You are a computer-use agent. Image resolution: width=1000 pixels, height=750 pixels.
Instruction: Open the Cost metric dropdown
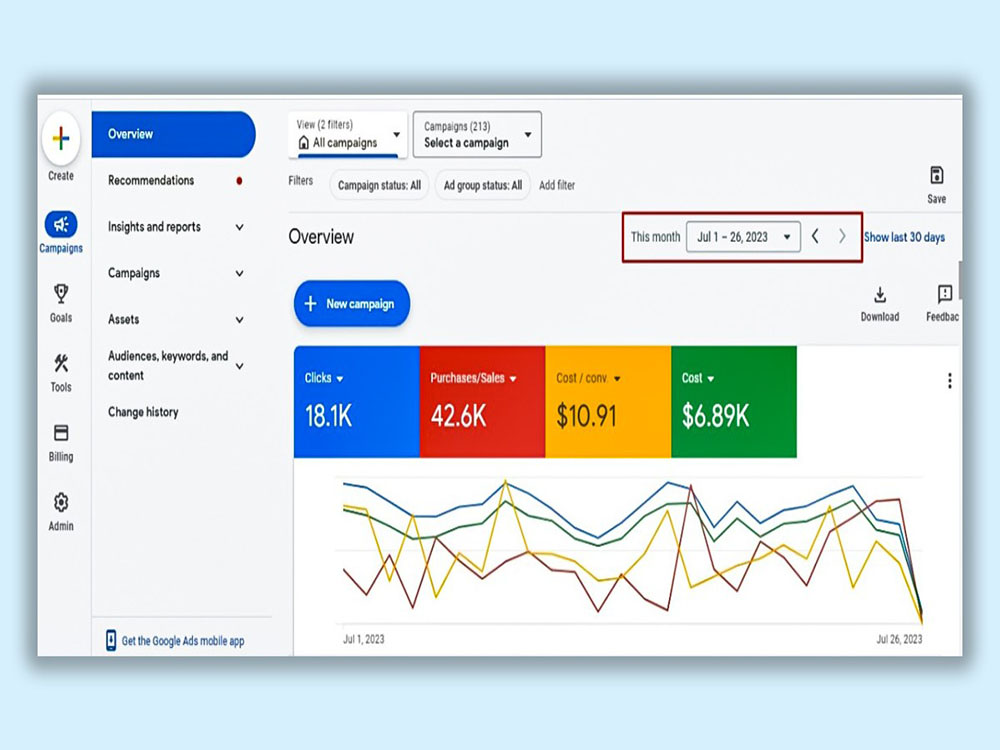coord(698,378)
